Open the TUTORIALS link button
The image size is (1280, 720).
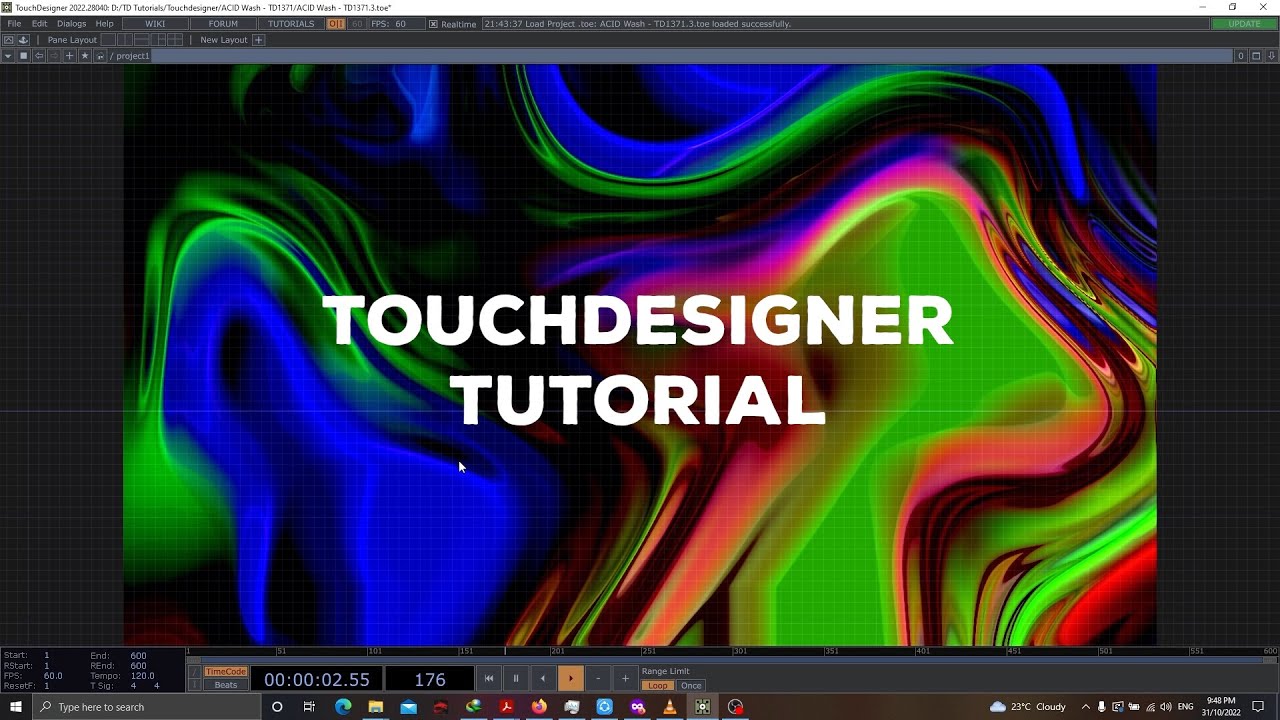pos(291,23)
